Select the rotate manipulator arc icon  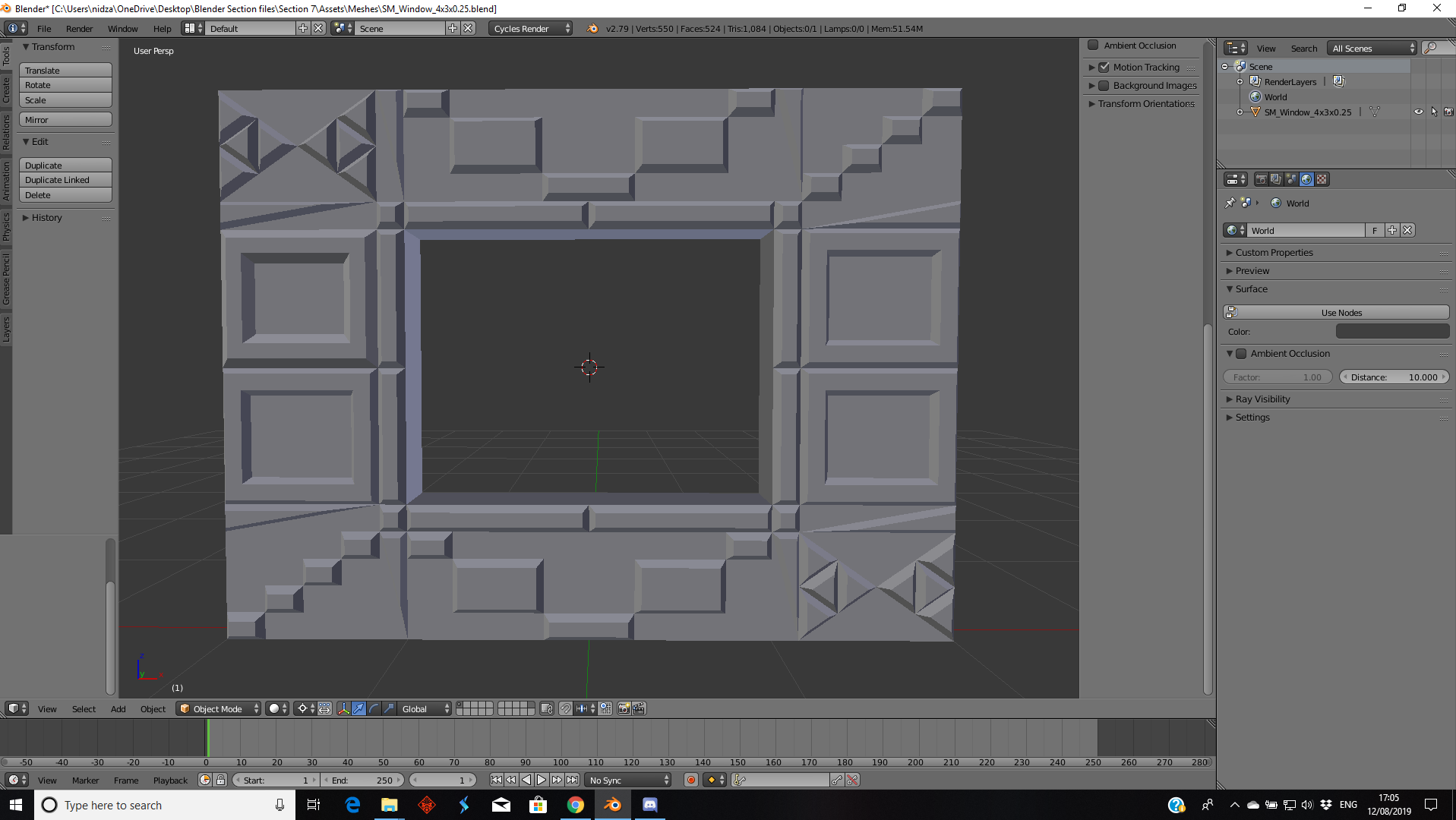click(374, 708)
